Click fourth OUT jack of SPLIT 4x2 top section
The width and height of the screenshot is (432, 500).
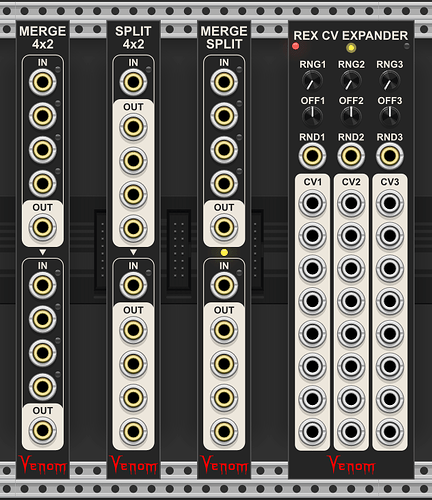click(x=133, y=228)
